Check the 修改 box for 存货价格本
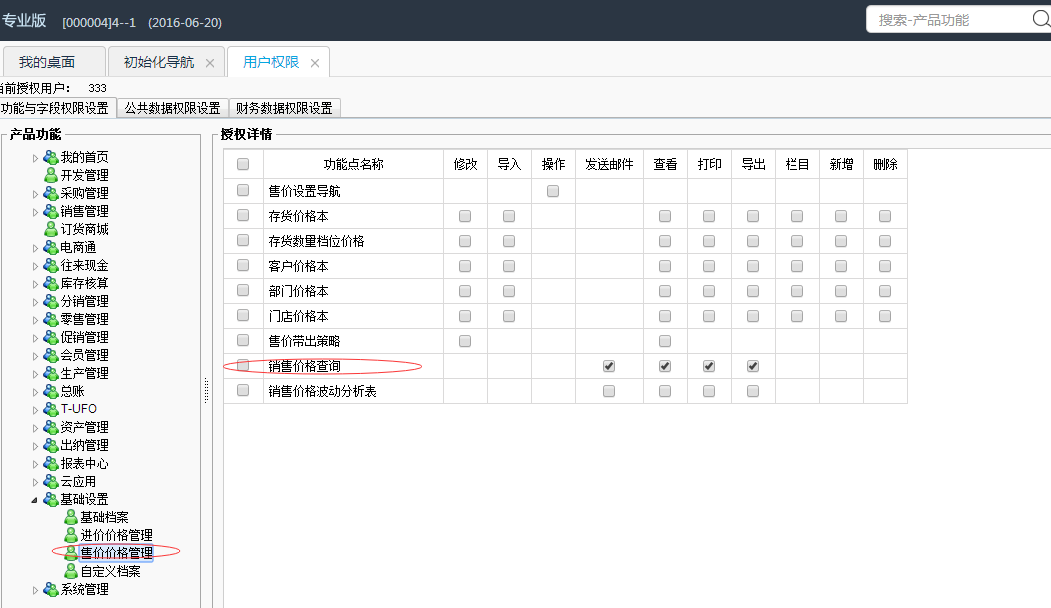The image size is (1051, 608). point(465,216)
